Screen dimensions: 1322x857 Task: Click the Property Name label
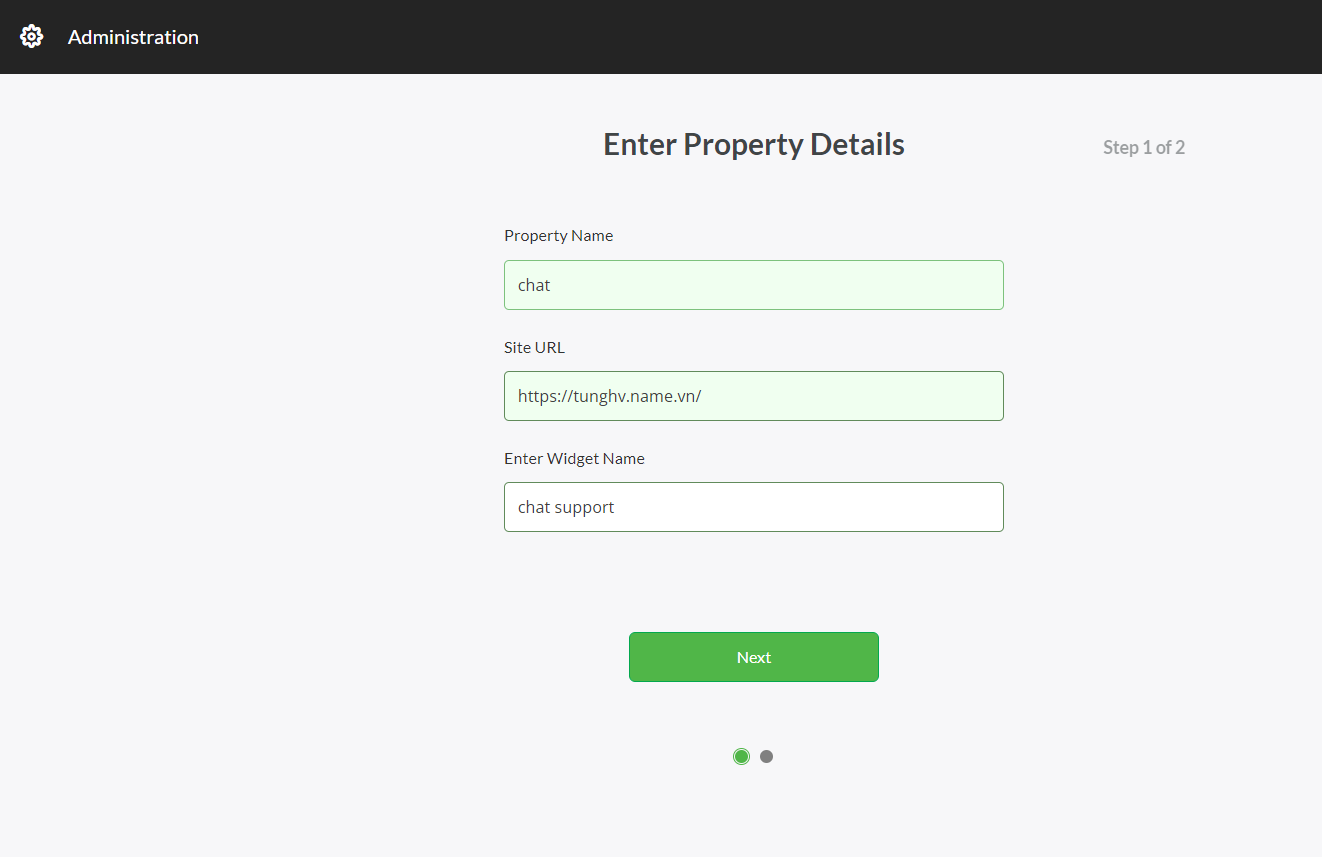(x=558, y=236)
